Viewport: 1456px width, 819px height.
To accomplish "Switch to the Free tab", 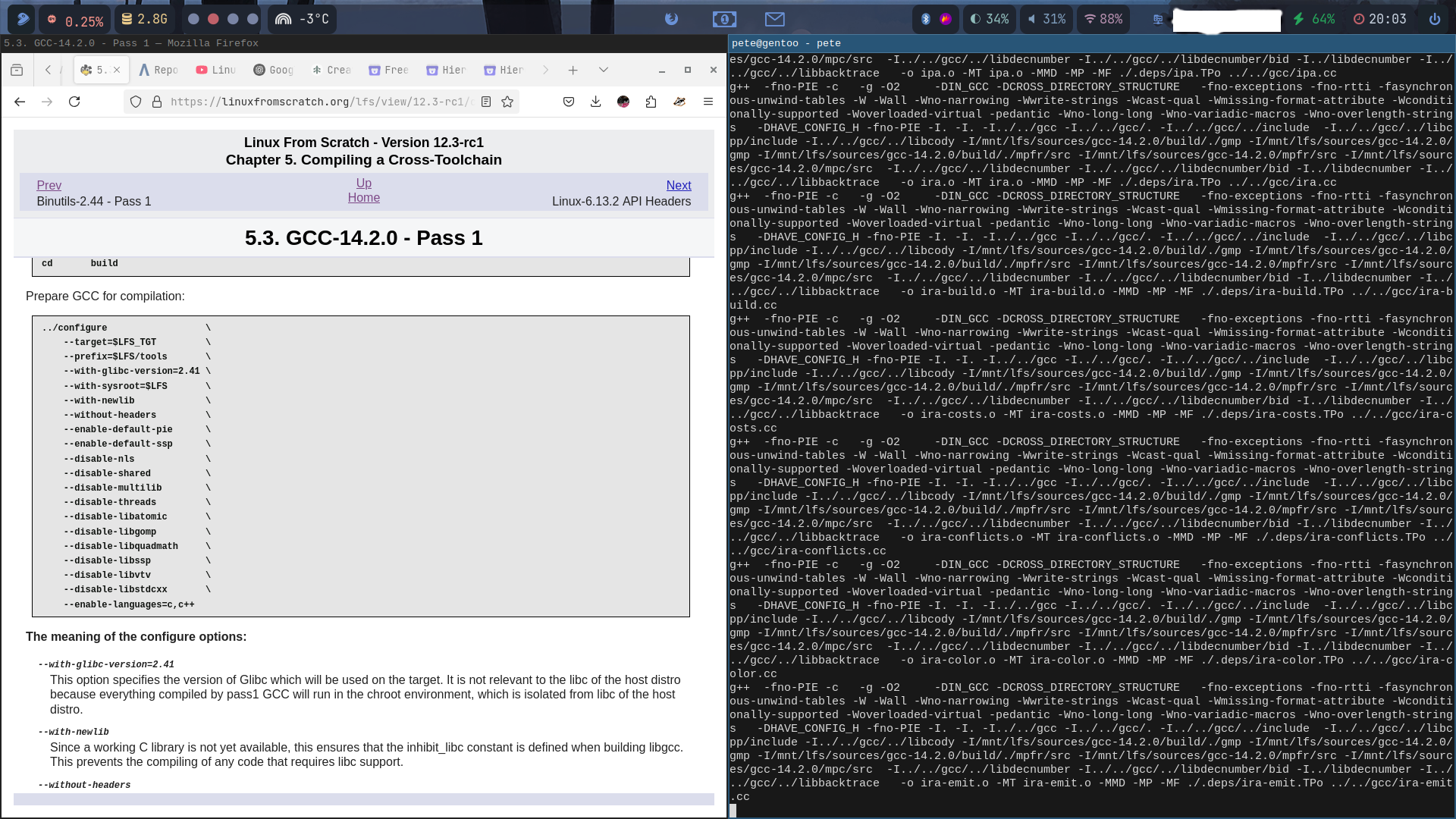I will (389, 70).
